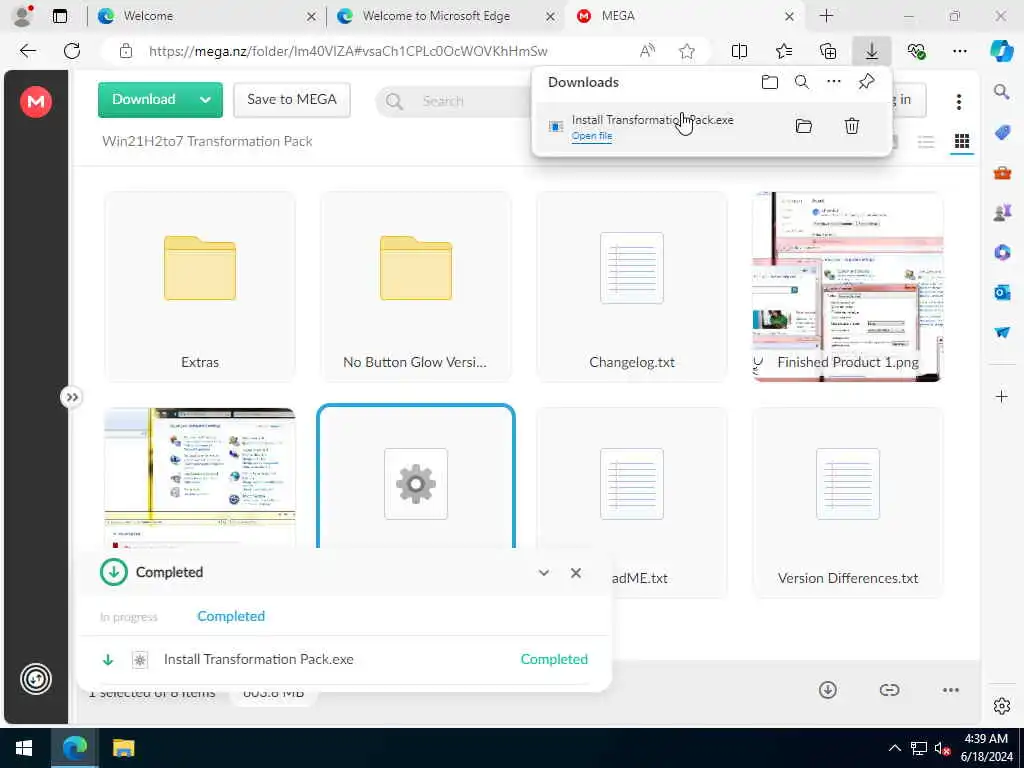
Task: Search downloads using magnifier icon
Action: 802,82
